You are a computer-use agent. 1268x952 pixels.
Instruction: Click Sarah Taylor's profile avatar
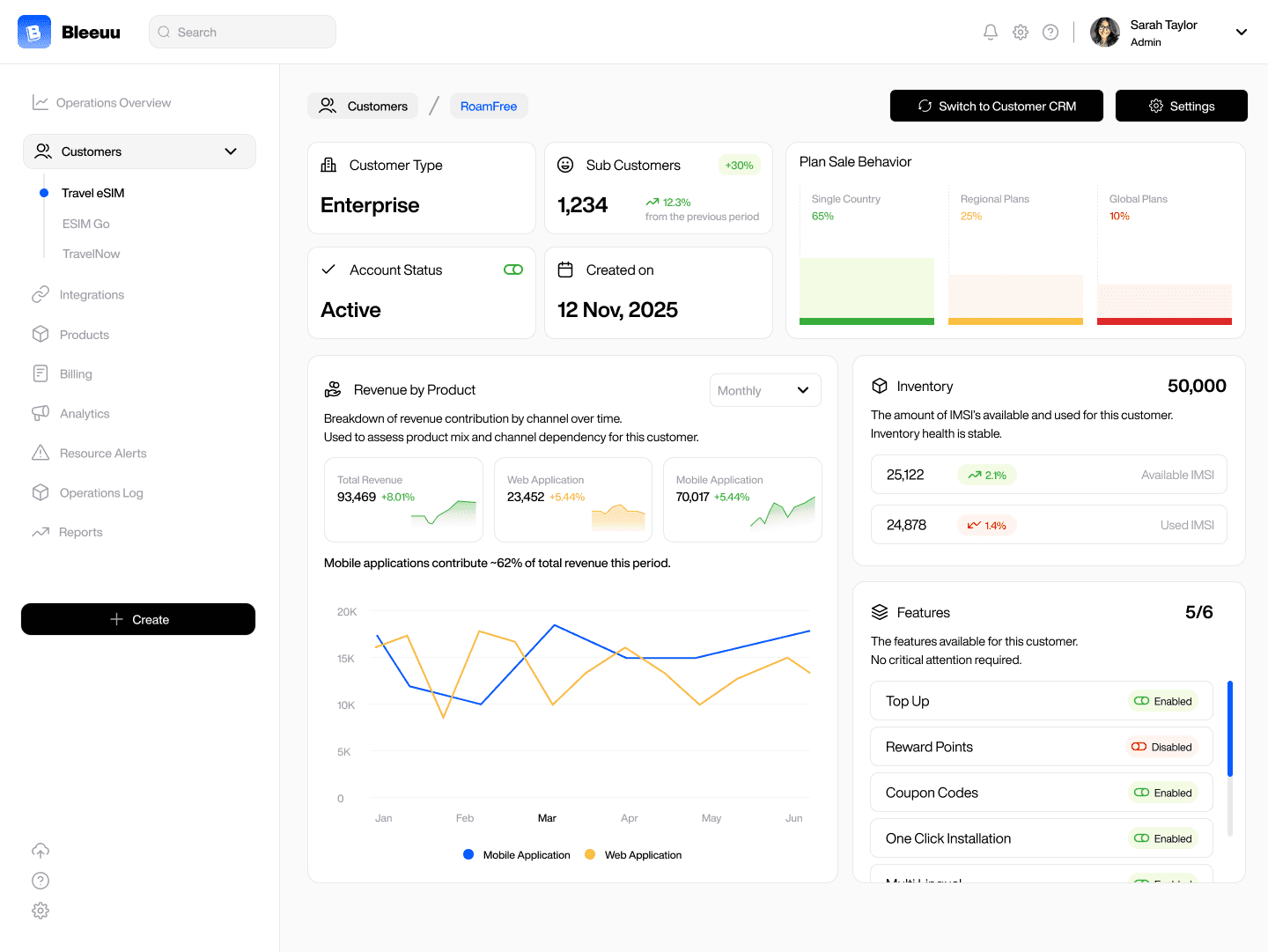pyautogui.click(x=1105, y=32)
